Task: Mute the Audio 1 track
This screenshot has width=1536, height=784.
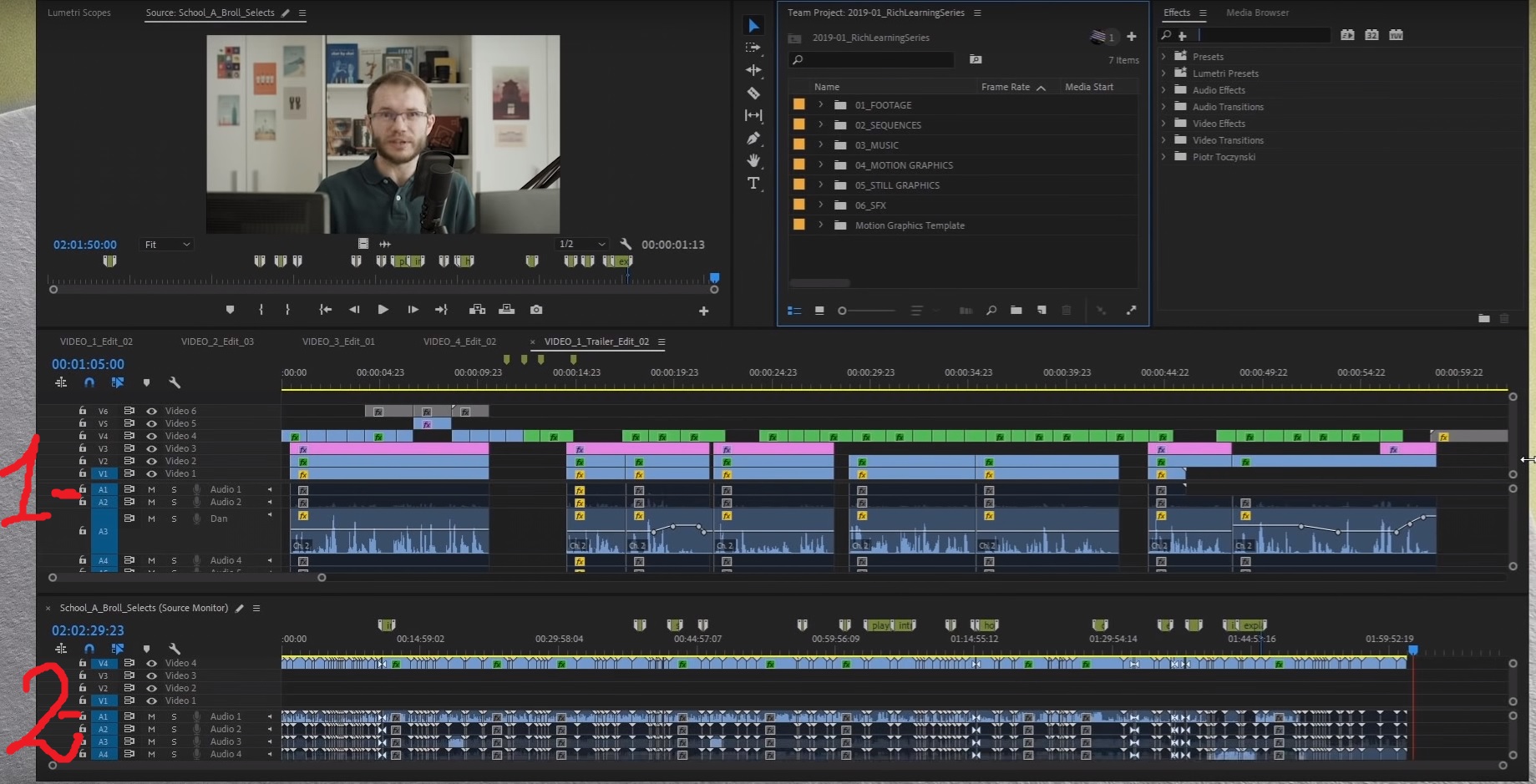Action: 151,489
